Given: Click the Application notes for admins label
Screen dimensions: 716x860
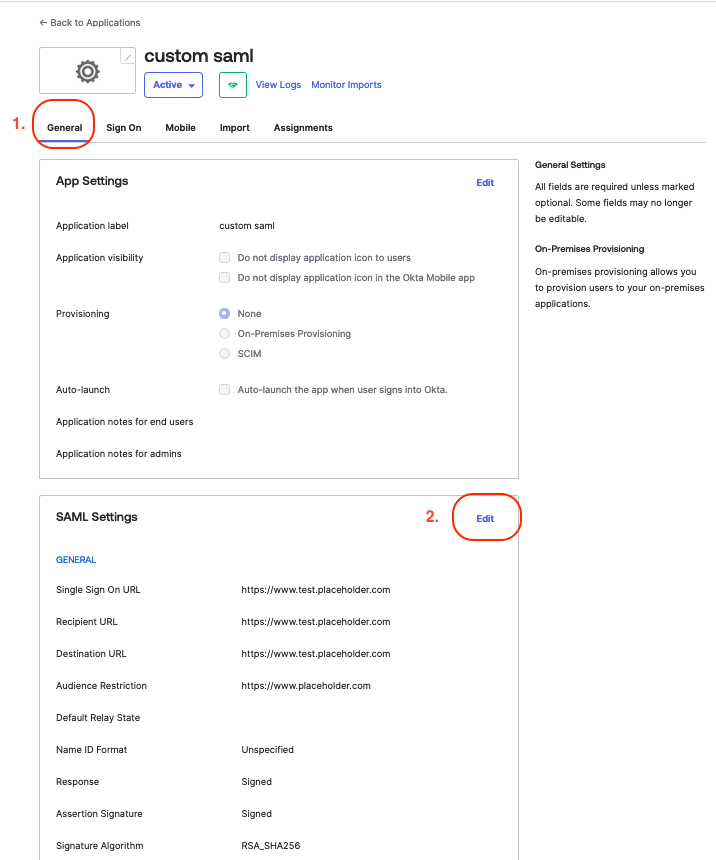Looking at the screenshot, I should click(x=119, y=454).
